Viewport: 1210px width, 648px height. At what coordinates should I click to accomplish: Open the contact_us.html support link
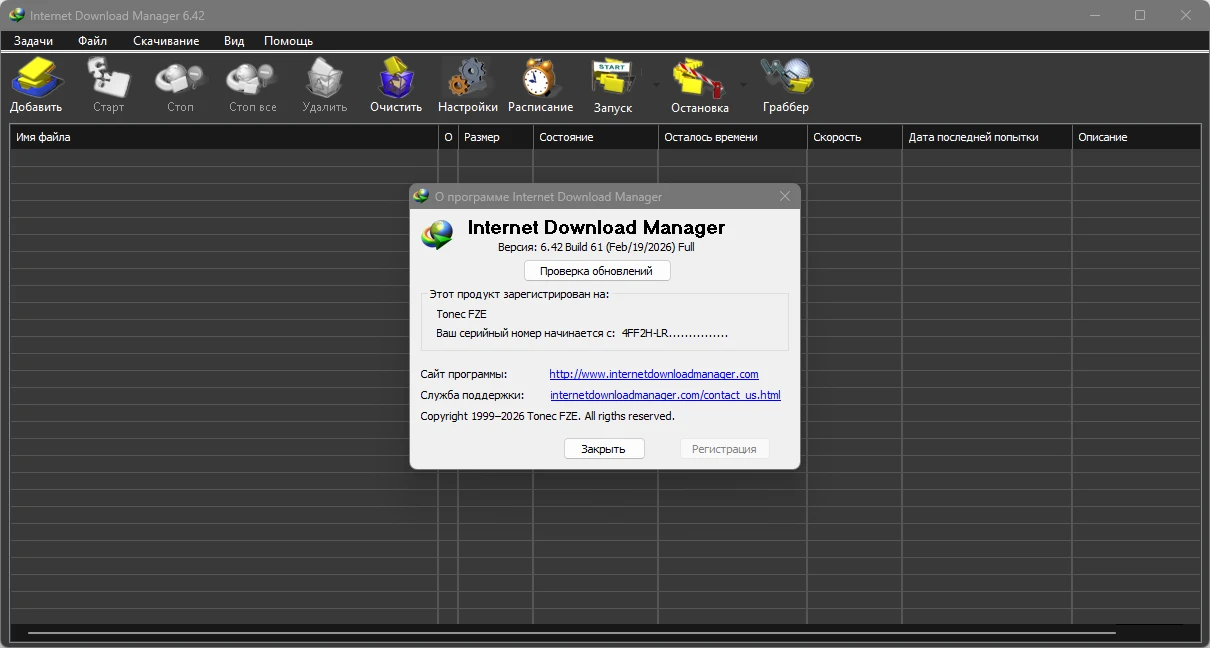[665, 395]
